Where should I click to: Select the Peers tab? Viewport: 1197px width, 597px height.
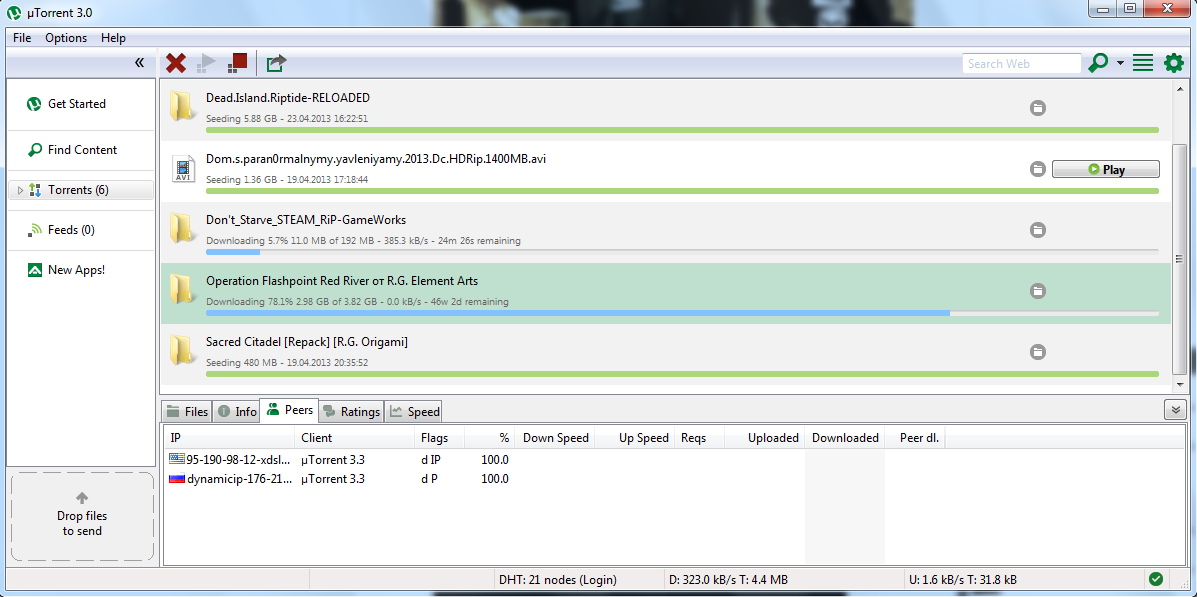point(289,410)
